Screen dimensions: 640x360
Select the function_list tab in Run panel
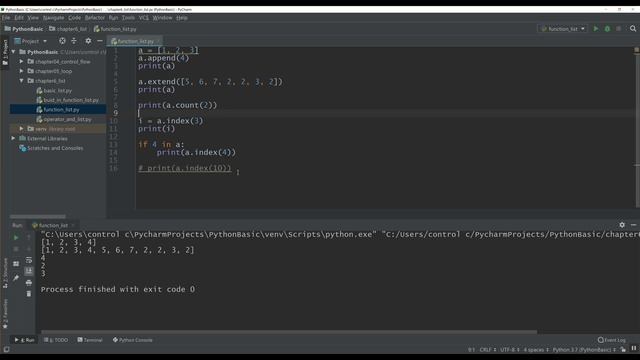pyautogui.click(x=53, y=225)
